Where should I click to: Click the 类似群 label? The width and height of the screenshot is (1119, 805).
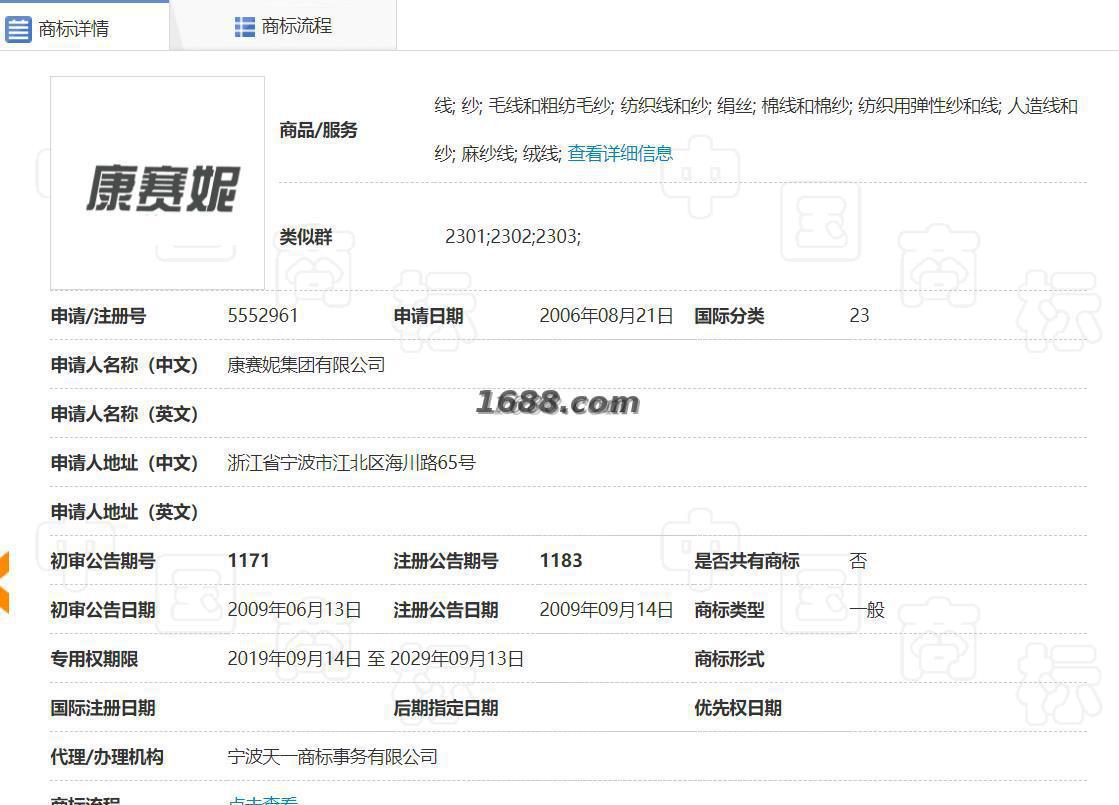coord(305,237)
